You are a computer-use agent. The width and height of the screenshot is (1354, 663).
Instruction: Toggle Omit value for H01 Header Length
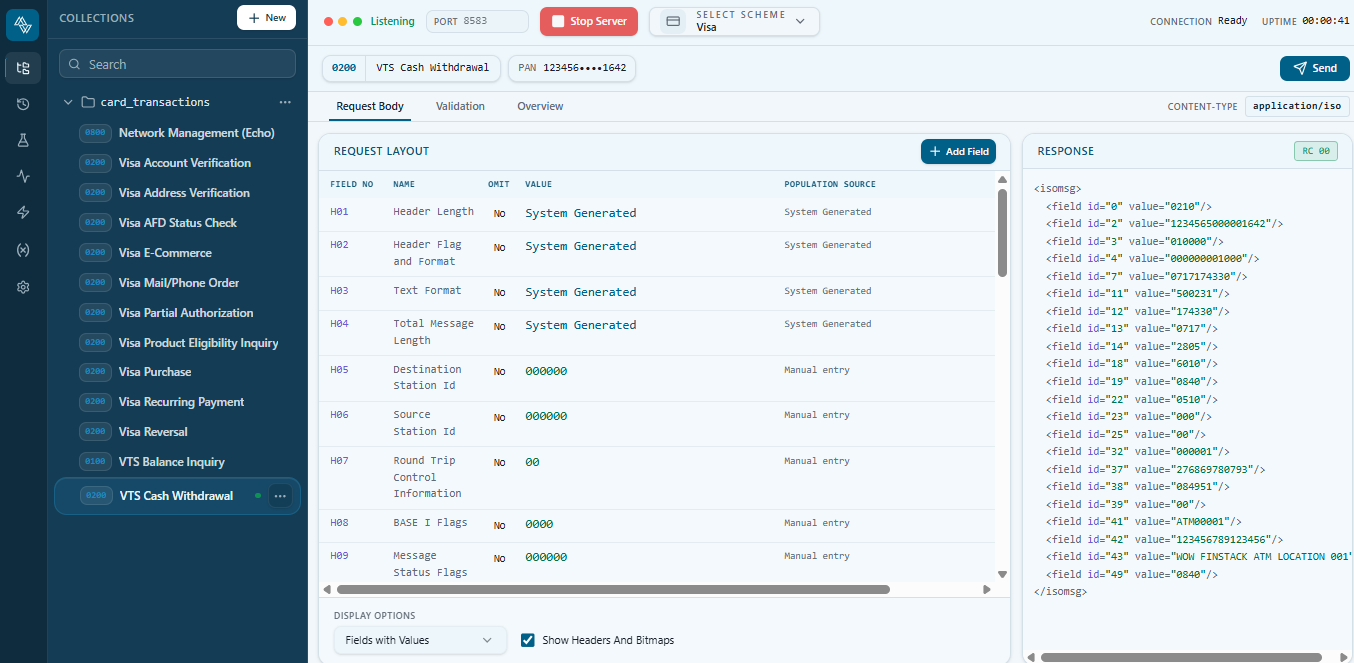coord(499,213)
